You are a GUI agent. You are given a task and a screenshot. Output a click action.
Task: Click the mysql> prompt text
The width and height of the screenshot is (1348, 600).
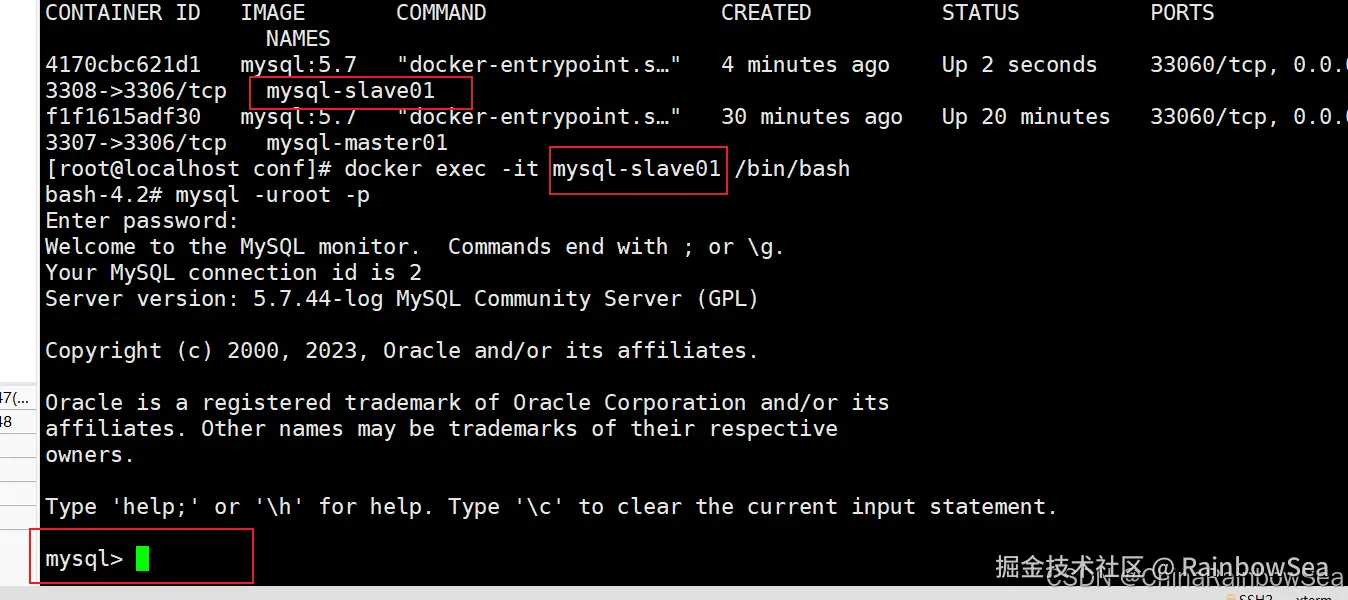coord(84,559)
